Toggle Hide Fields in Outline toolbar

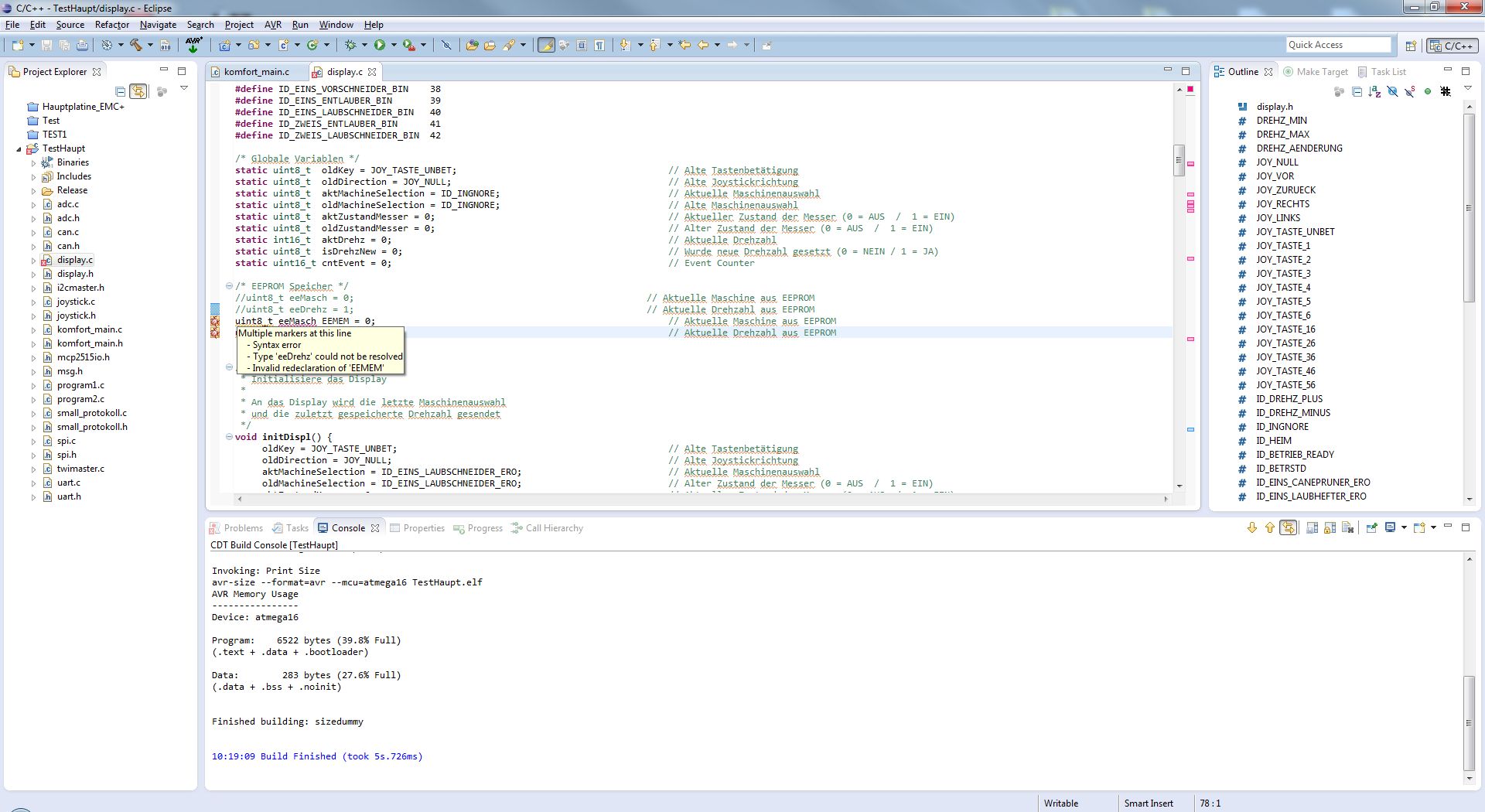(1392, 91)
